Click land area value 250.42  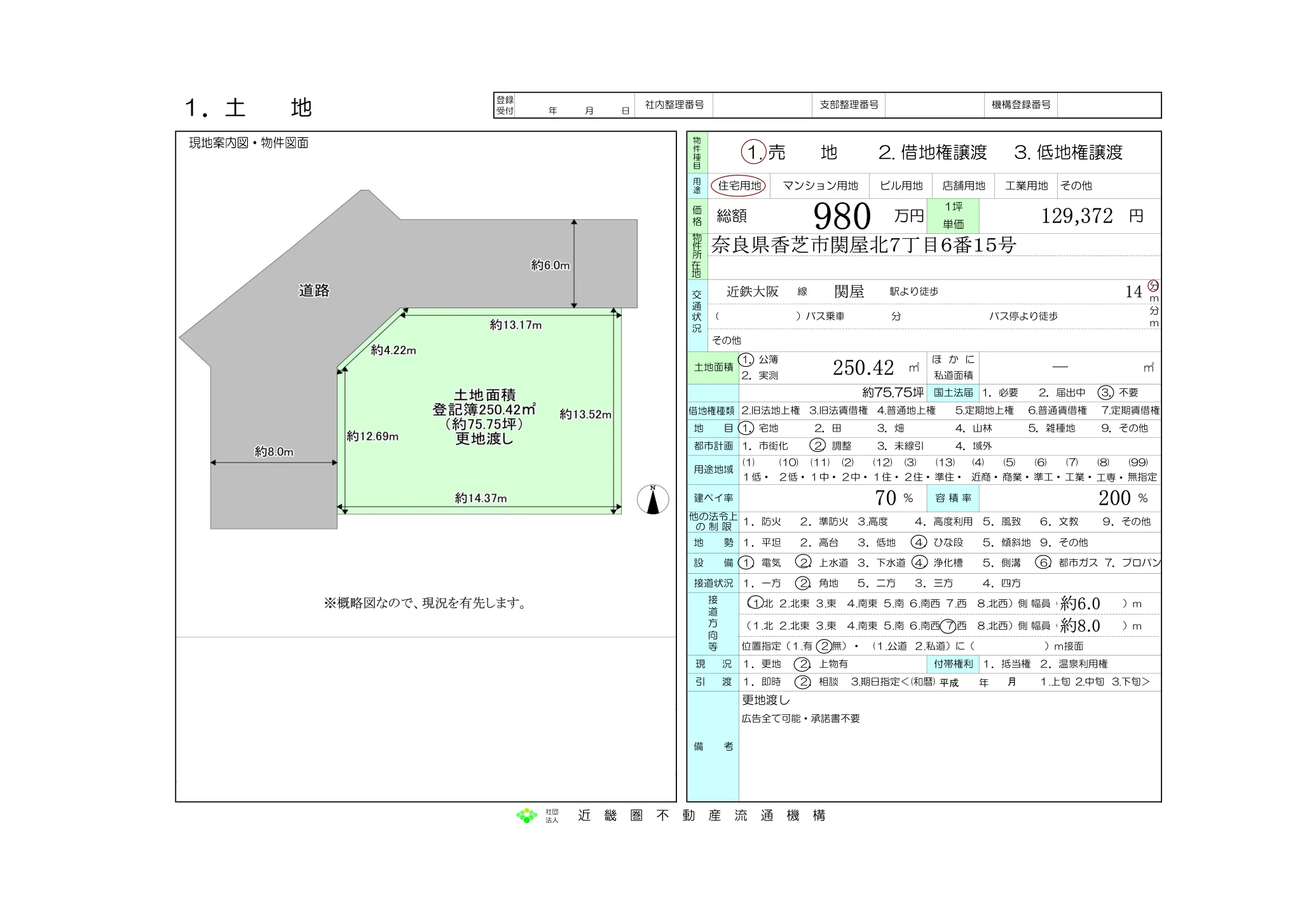click(863, 368)
